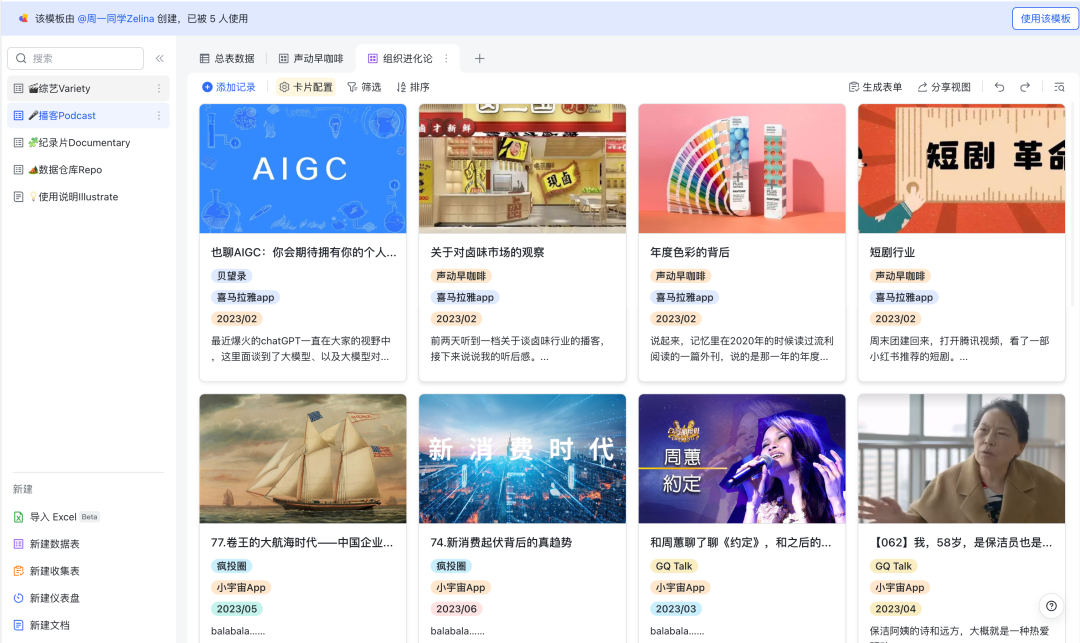Image resolution: width=1080 pixels, height=643 pixels.
Task: Click 2023/05 date tag on 卷王 card
Action: [x=237, y=609]
